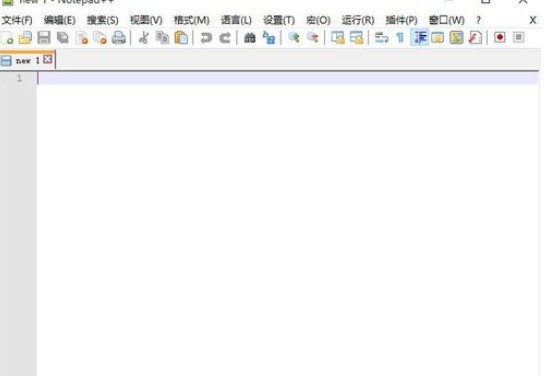This screenshot has width=549, height=376.
Task: Open the 窗口(W) menu
Action: (446, 20)
